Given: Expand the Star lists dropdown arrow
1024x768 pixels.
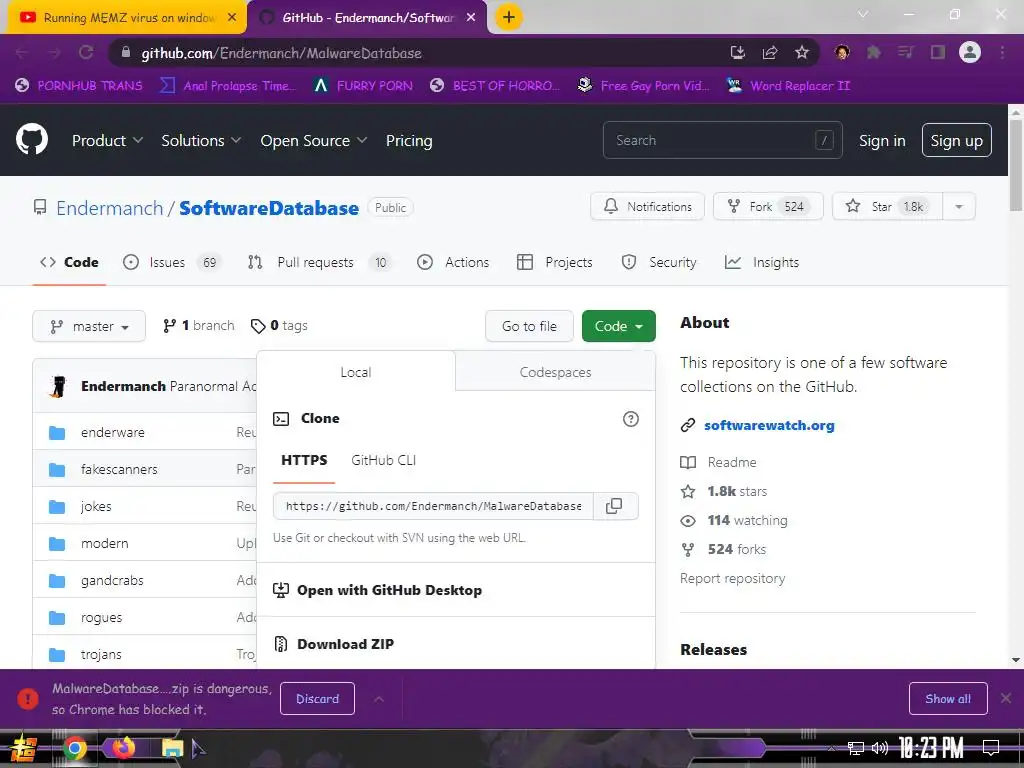Looking at the screenshot, I should click(x=959, y=206).
